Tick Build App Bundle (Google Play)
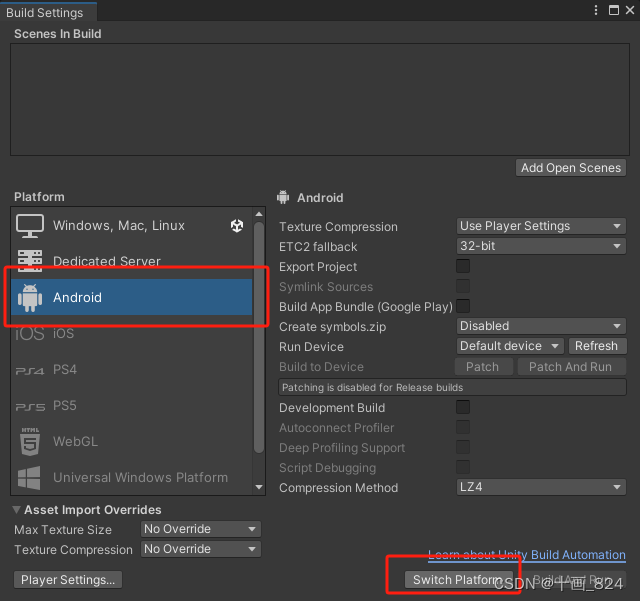This screenshot has height=601, width=640. [x=463, y=306]
